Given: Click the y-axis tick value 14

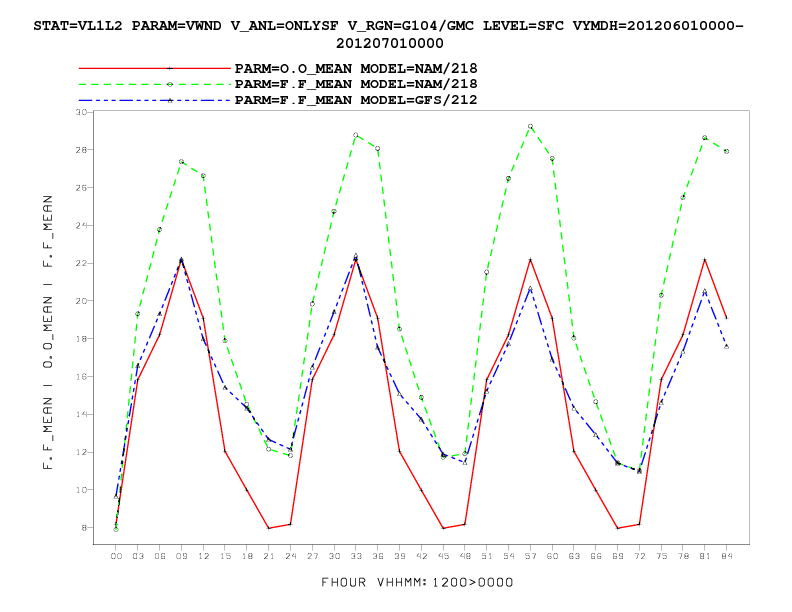Looking at the screenshot, I should click(x=81, y=415).
